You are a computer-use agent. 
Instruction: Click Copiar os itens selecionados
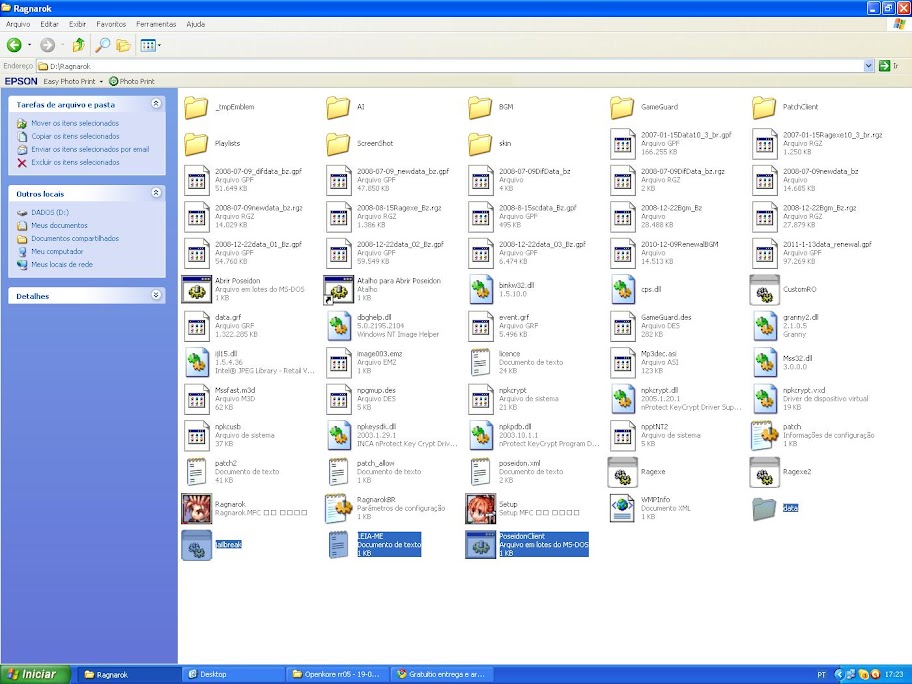coord(75,136)
